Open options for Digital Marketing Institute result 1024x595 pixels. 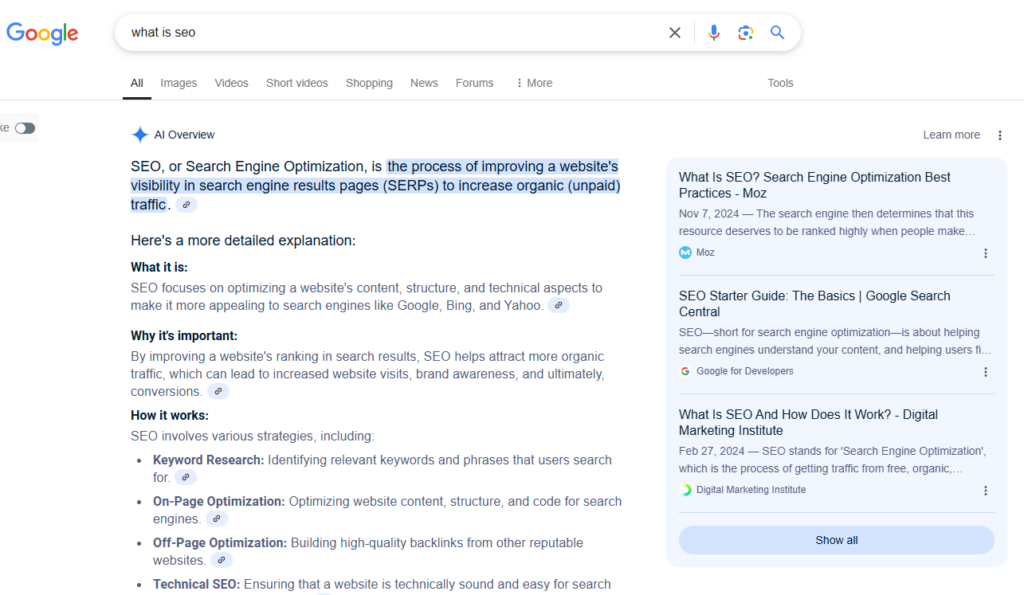(x=985, y=491)
